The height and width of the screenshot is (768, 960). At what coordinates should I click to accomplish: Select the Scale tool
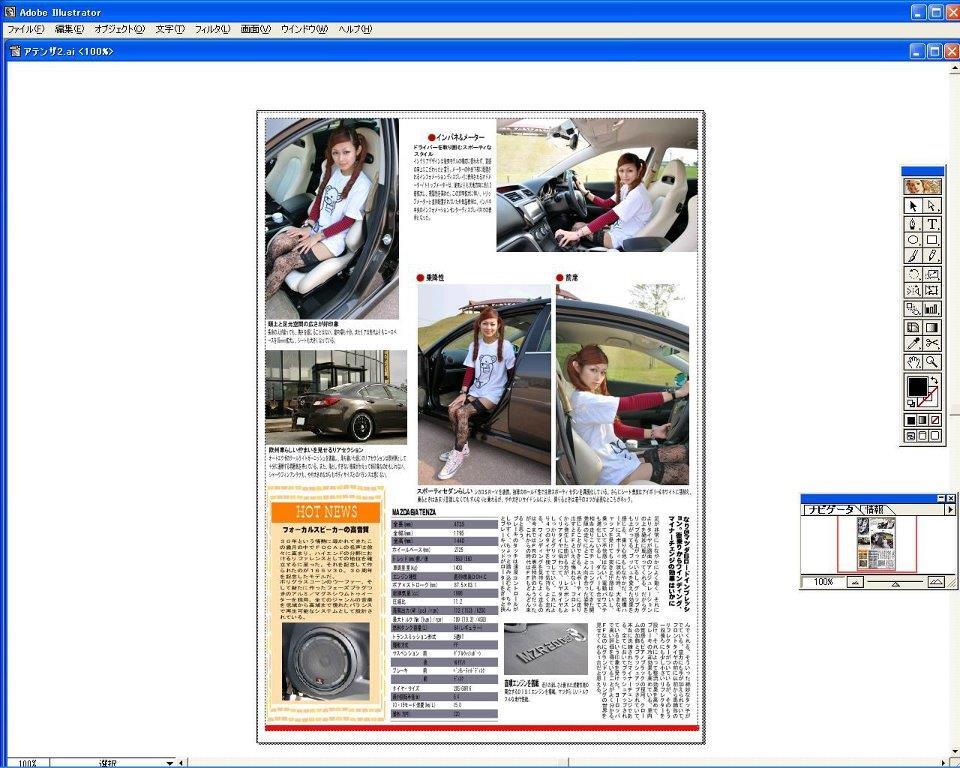point(931,274)
